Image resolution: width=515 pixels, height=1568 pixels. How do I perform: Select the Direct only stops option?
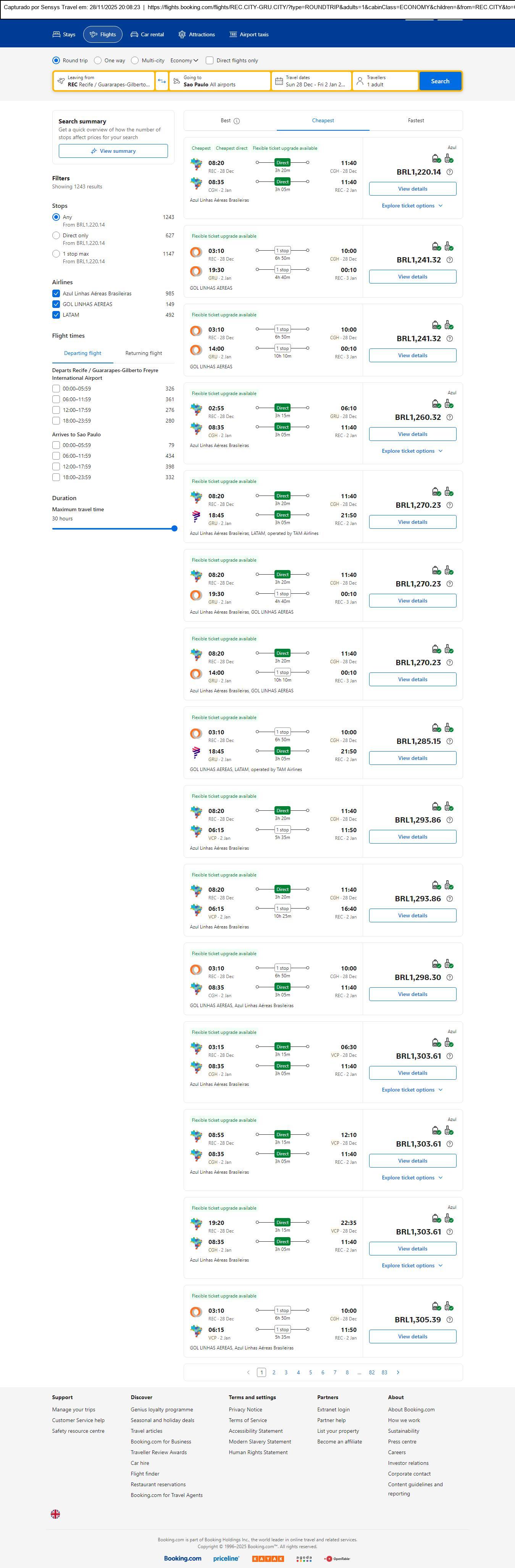click(x=56, y=236)
